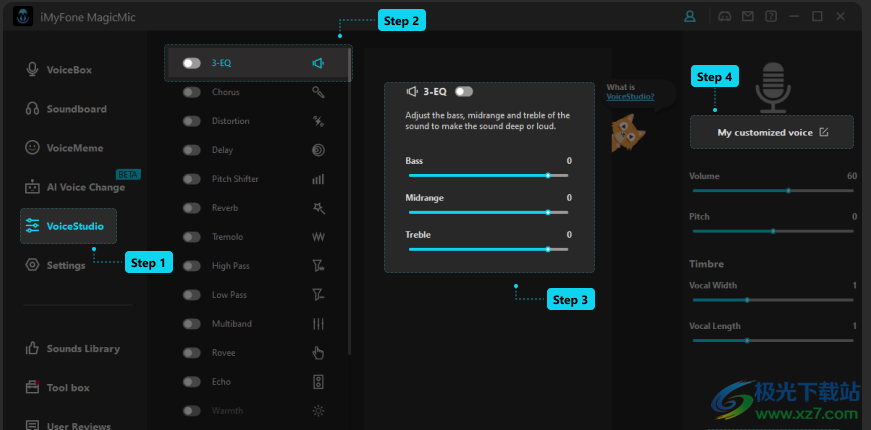Click the Delay spiral icon
Image resolution: width=871 pixels, height=430 pixels.
point(318,150)
